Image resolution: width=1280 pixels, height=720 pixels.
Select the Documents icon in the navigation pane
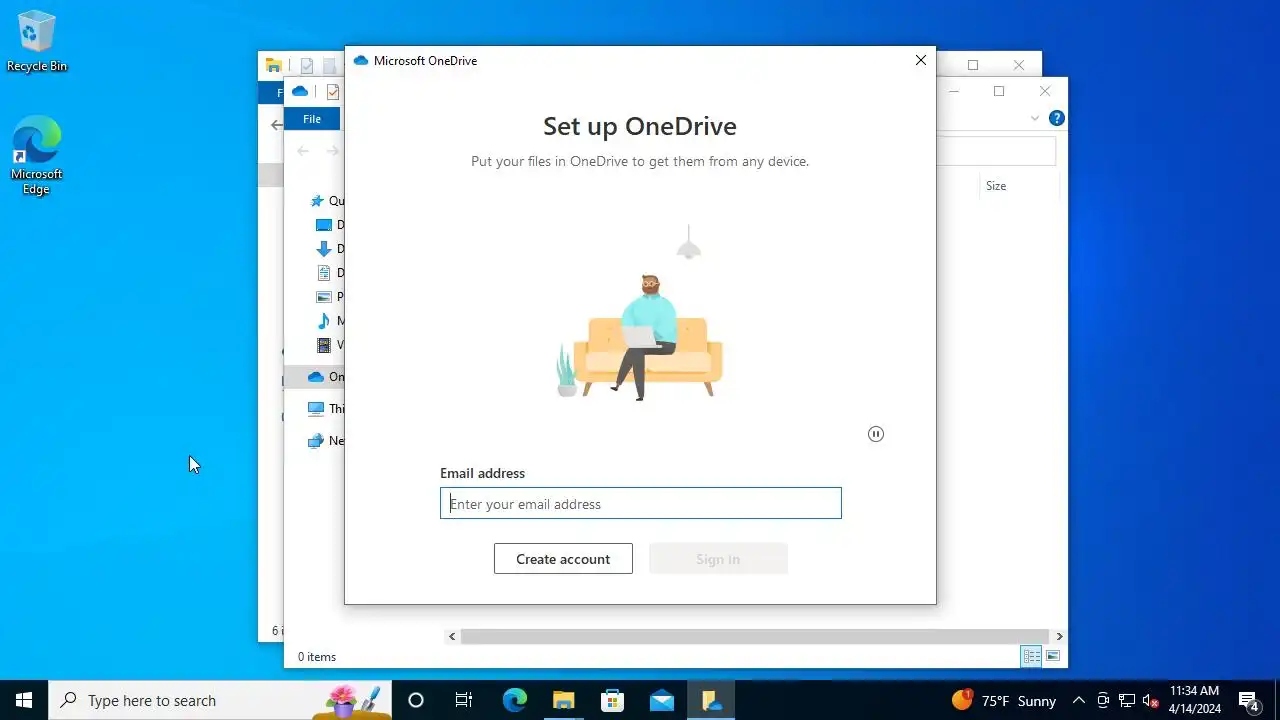324,273
